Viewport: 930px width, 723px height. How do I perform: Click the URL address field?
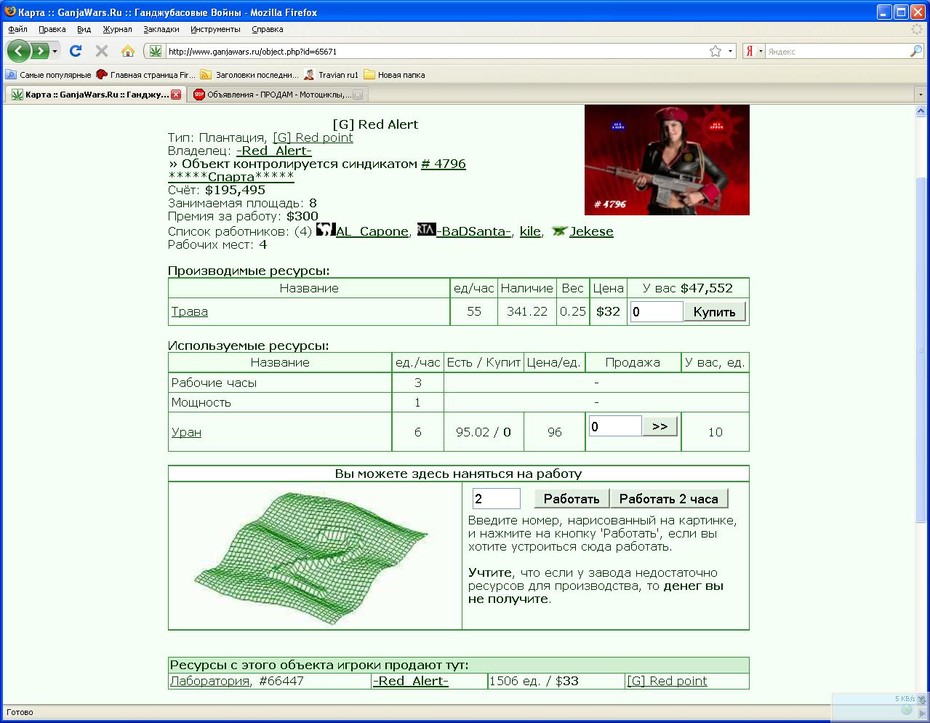(x=436, y=52)
